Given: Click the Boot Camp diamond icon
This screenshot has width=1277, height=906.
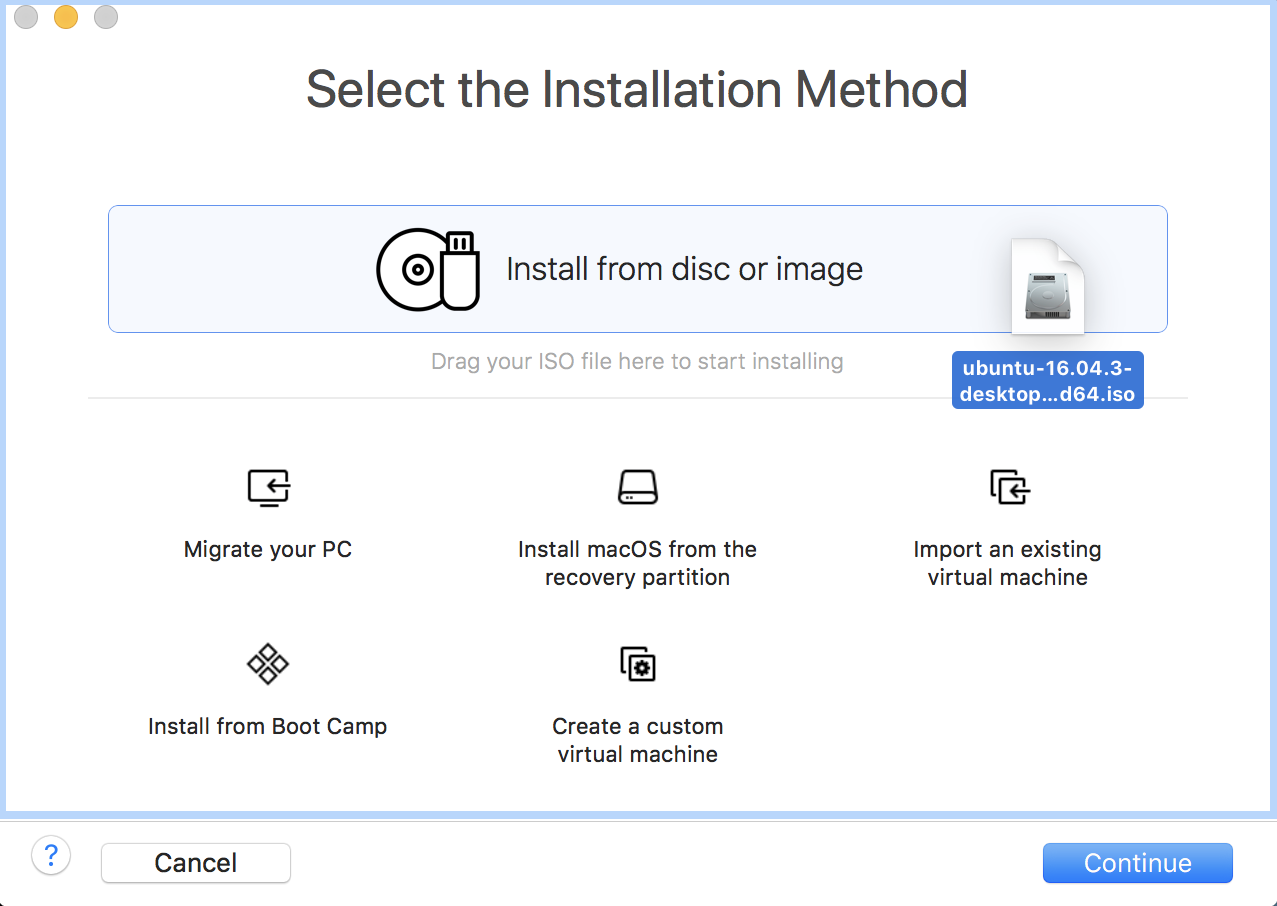Looking at the screenshot, I should 268,664.
